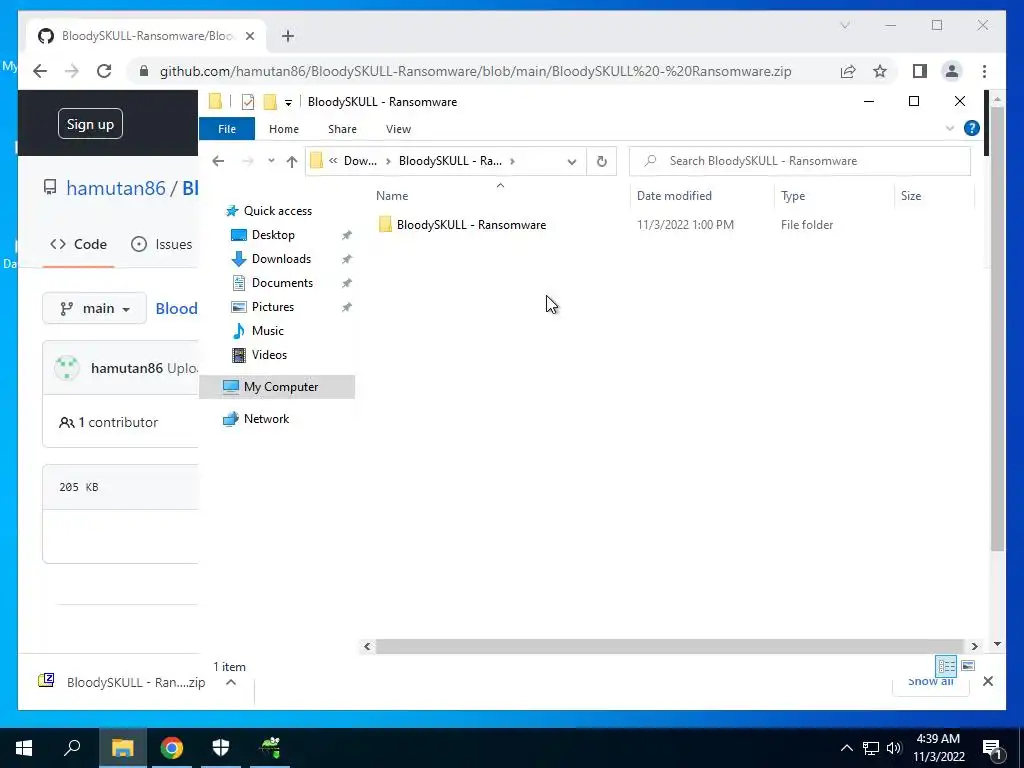The width and height of the screenshot is (1024, 768).
Task: Open Recent locations dropdown in Explorer
Action: tap(271, 161)
